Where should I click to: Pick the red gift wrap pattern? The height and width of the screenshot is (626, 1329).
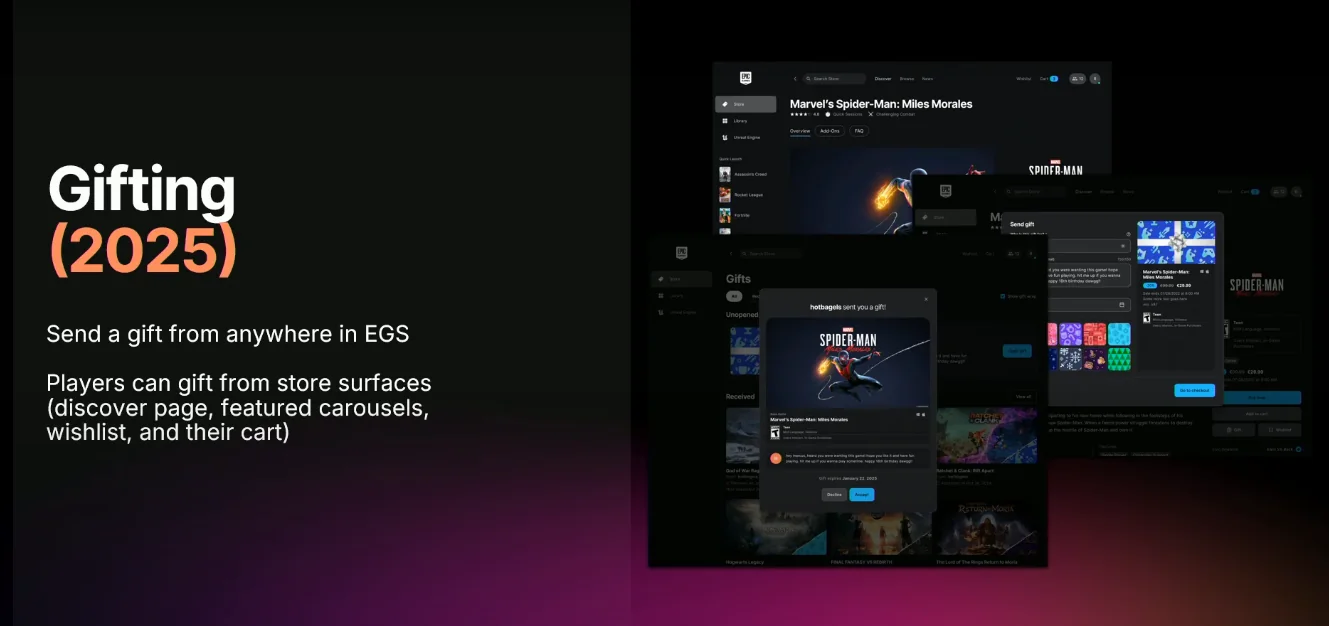point(1095,334)
